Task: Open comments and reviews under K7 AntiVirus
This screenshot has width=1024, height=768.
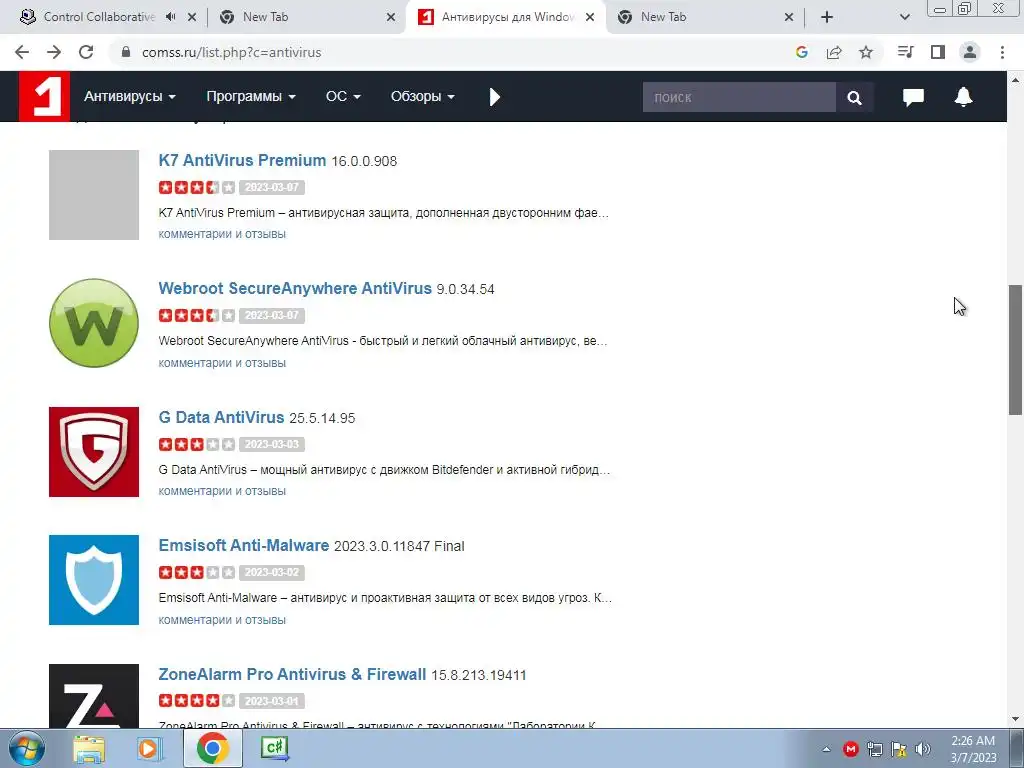Action: click(222, 234)
